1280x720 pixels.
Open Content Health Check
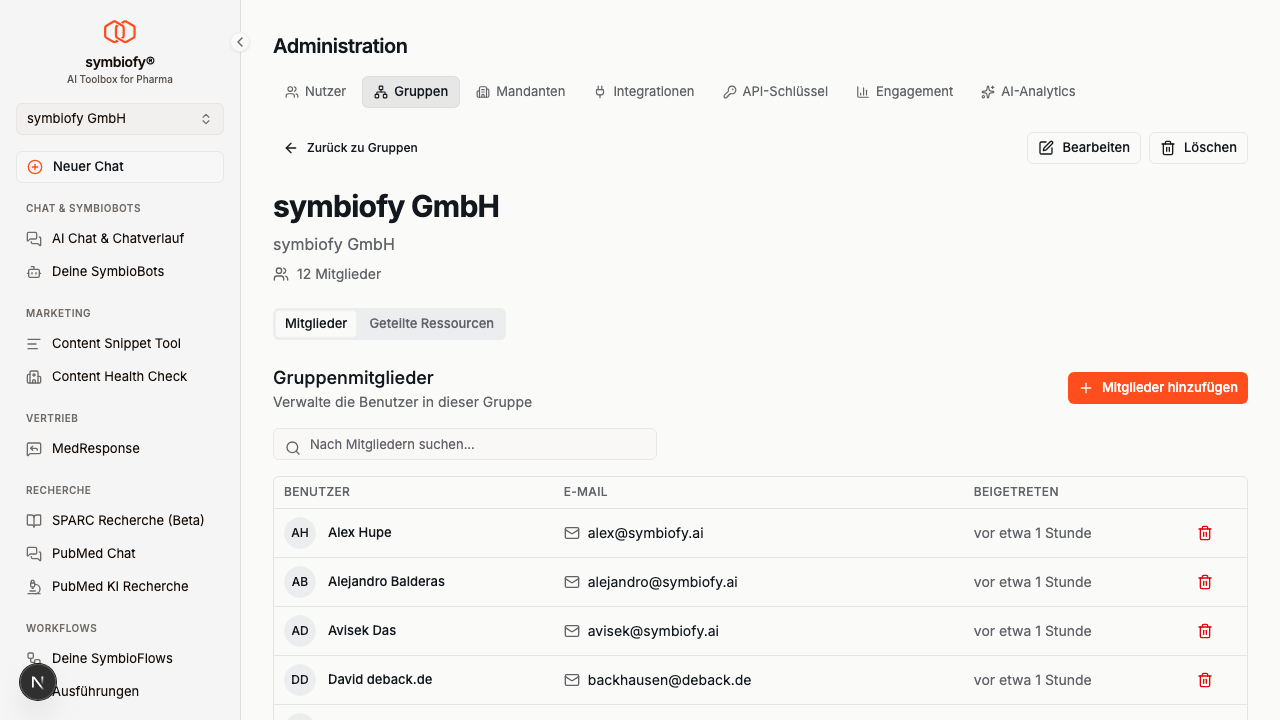point(120,377)
